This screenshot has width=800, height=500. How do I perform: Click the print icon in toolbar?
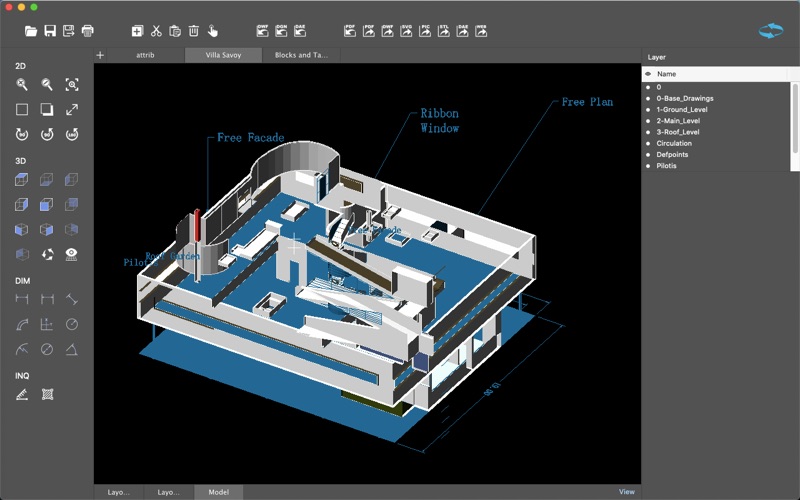tap(88, 31)
